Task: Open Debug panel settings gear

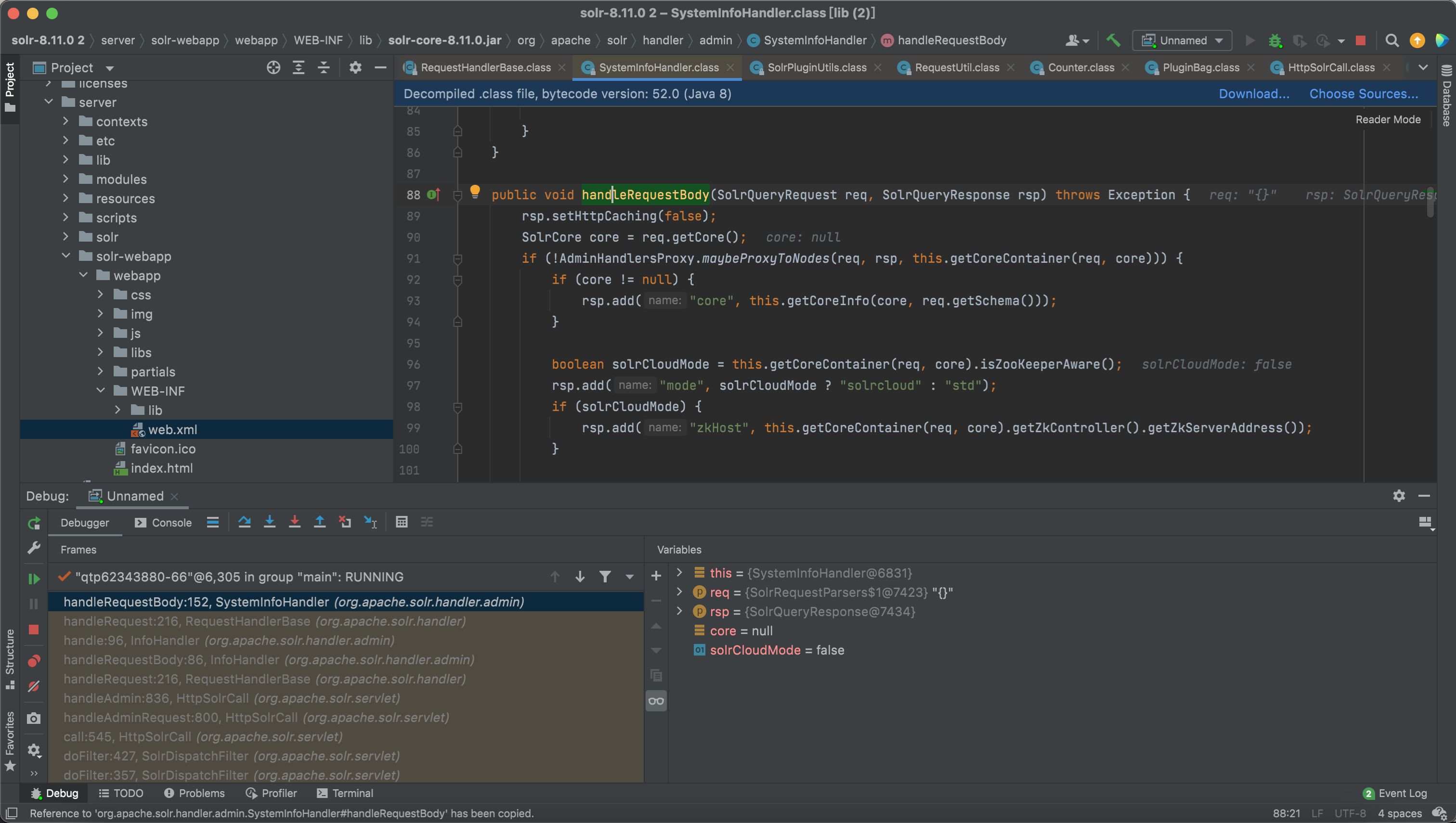Action: point(1399,496)
